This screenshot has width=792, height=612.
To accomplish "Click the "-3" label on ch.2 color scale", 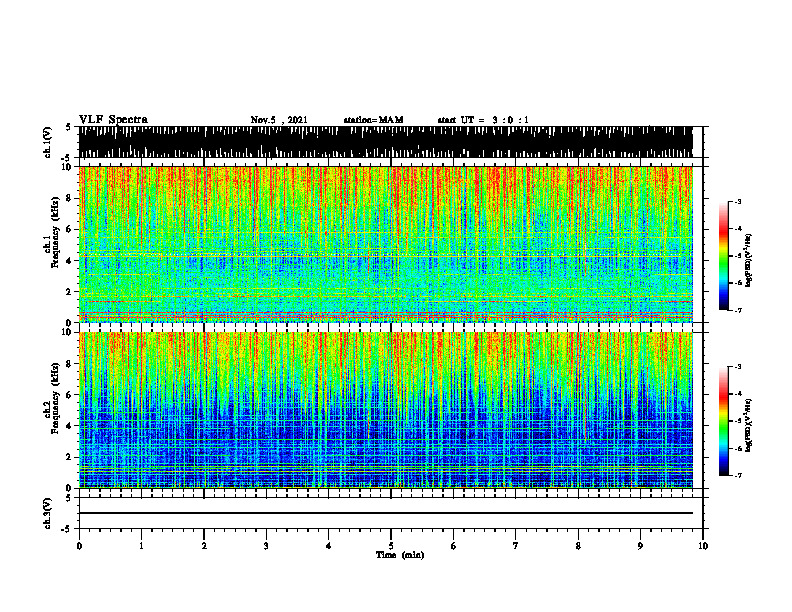I will pyautogui.click(x=737, y=367).
